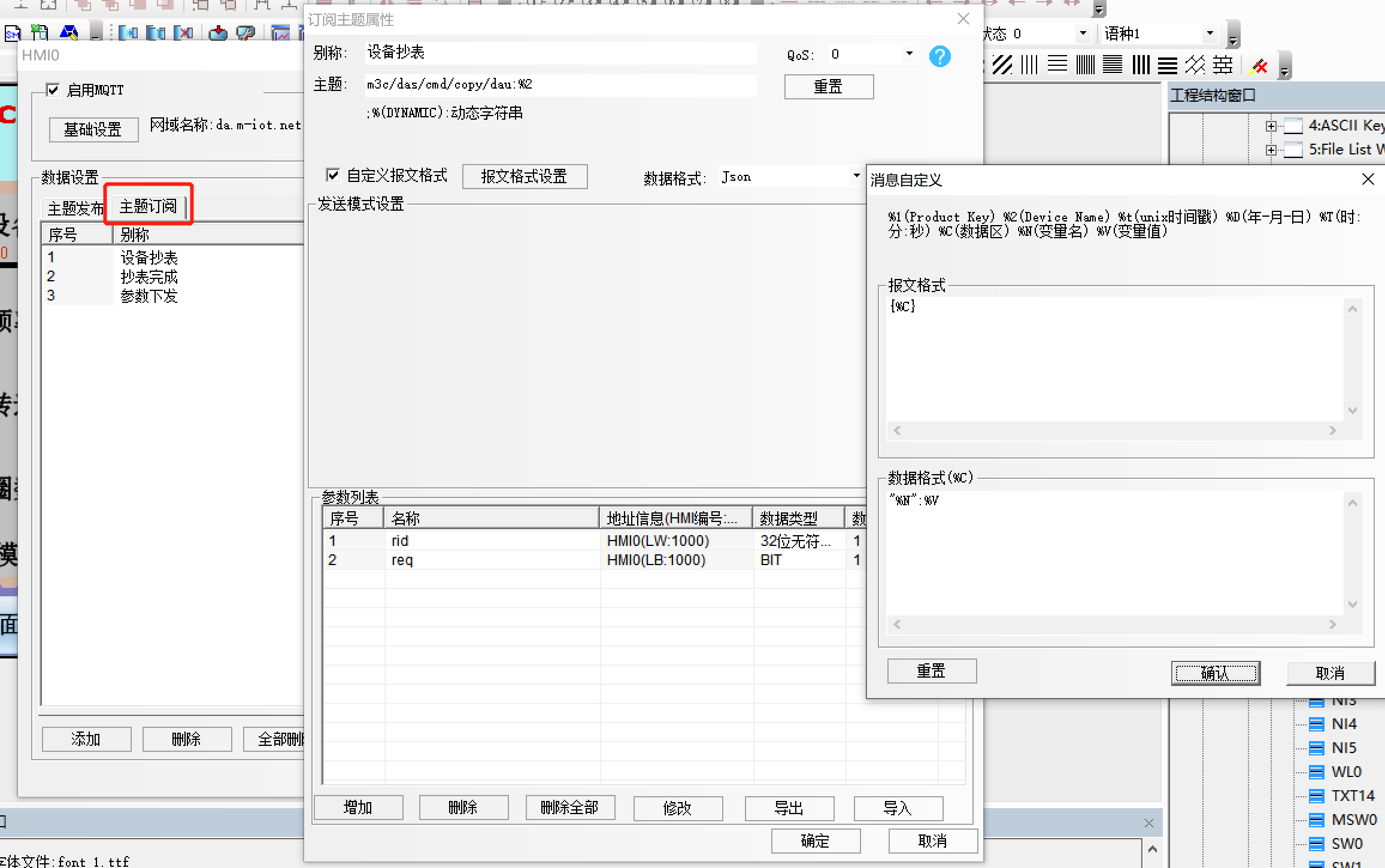This screenshot has height=868, width=1385.
Task: Switch to the 主题订阅 tab
Action: (148, 206)
